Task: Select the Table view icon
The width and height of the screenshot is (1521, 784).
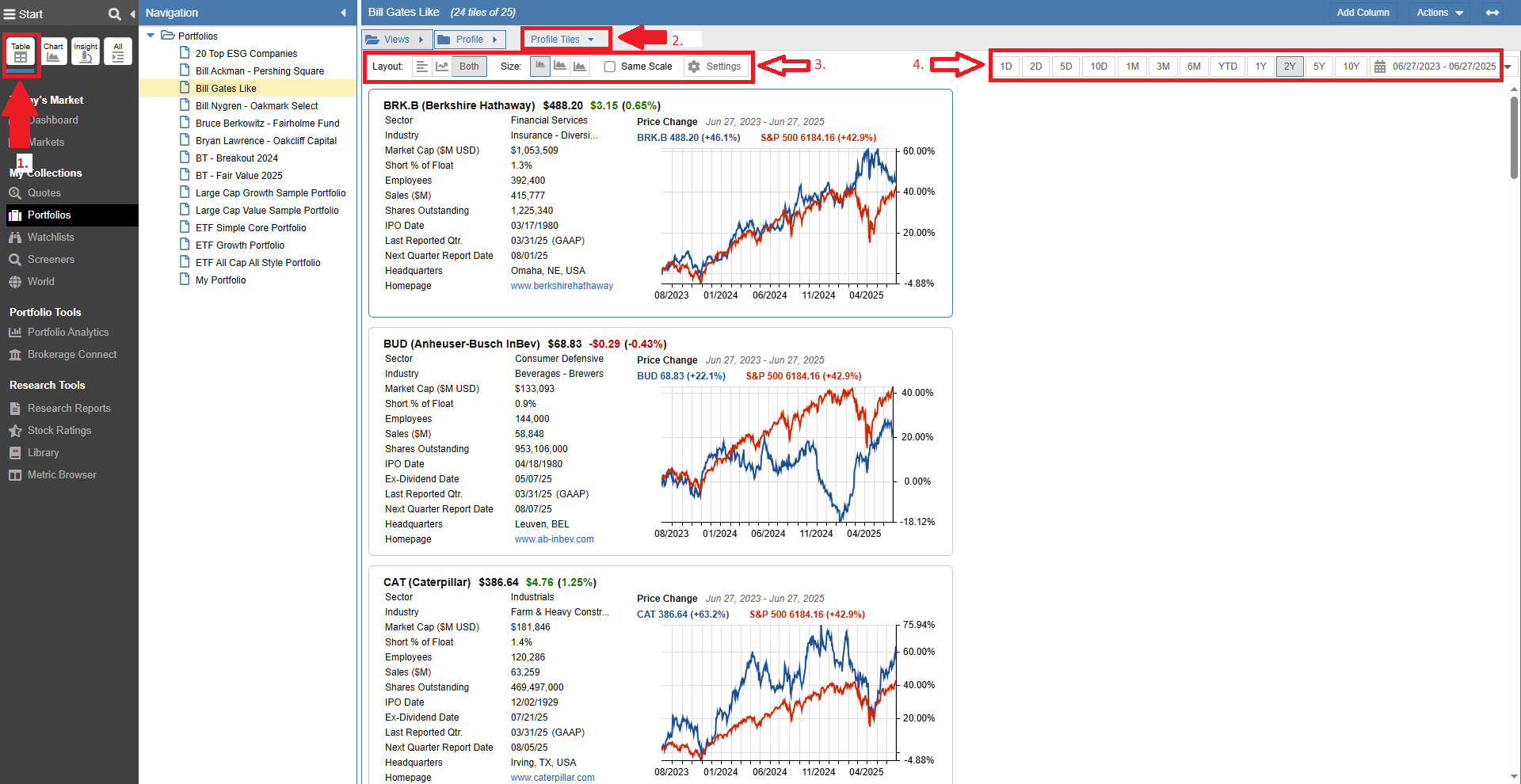Action: click(x=21, y=51)
